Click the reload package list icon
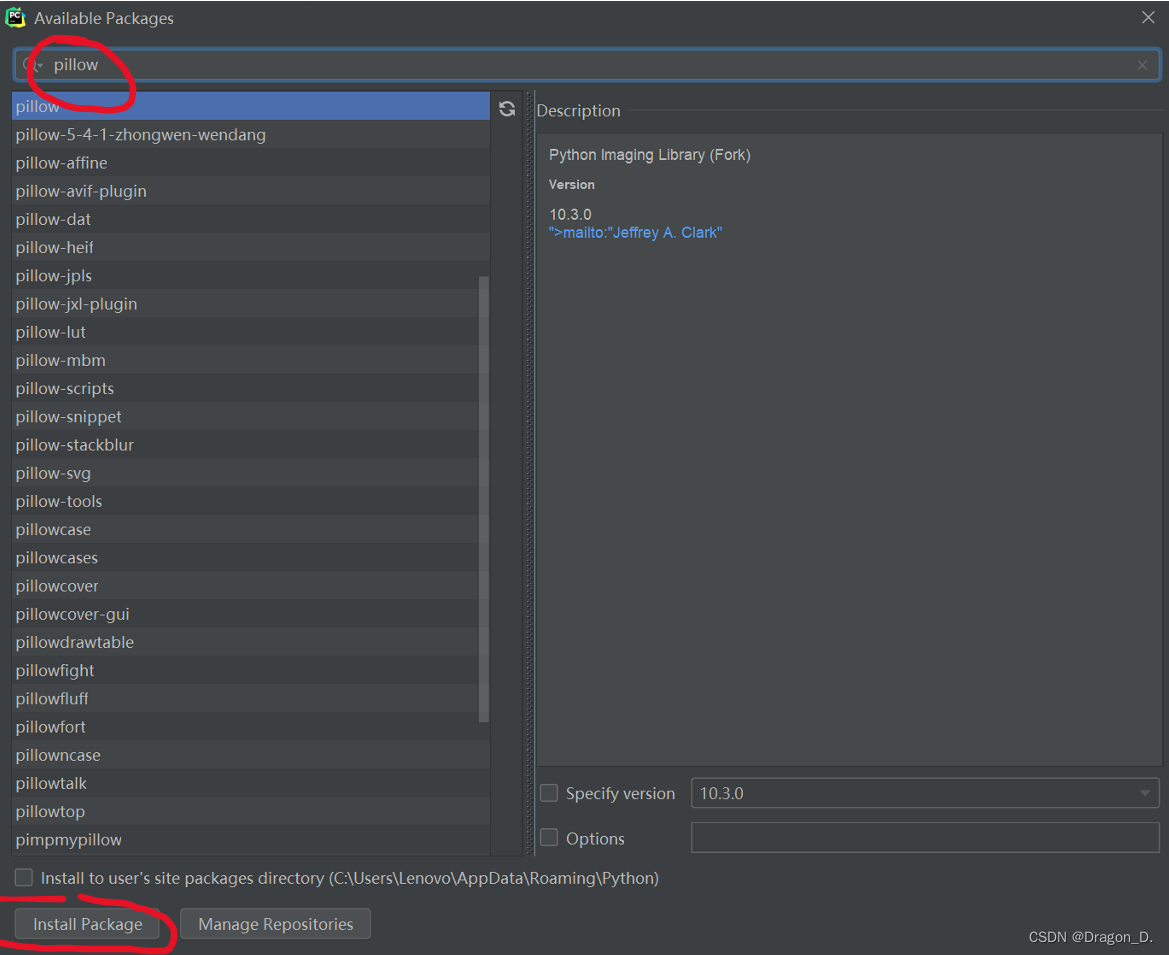 [x=507, y=109]
